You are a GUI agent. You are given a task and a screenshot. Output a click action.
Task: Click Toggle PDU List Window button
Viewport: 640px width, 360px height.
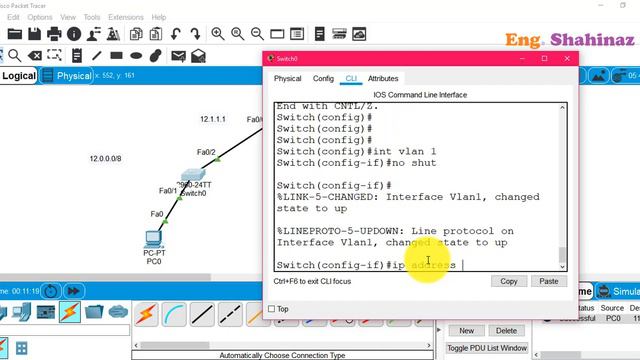tap(487, 348)
